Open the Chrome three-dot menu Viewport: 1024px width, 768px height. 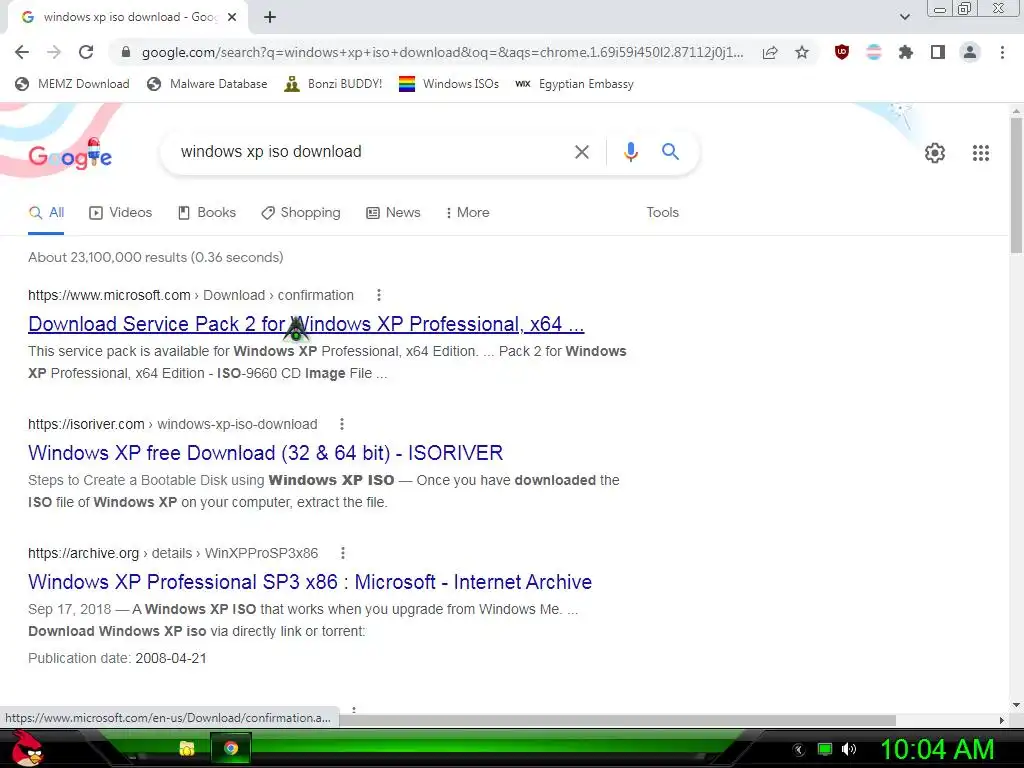click(x=1002, y=52)
